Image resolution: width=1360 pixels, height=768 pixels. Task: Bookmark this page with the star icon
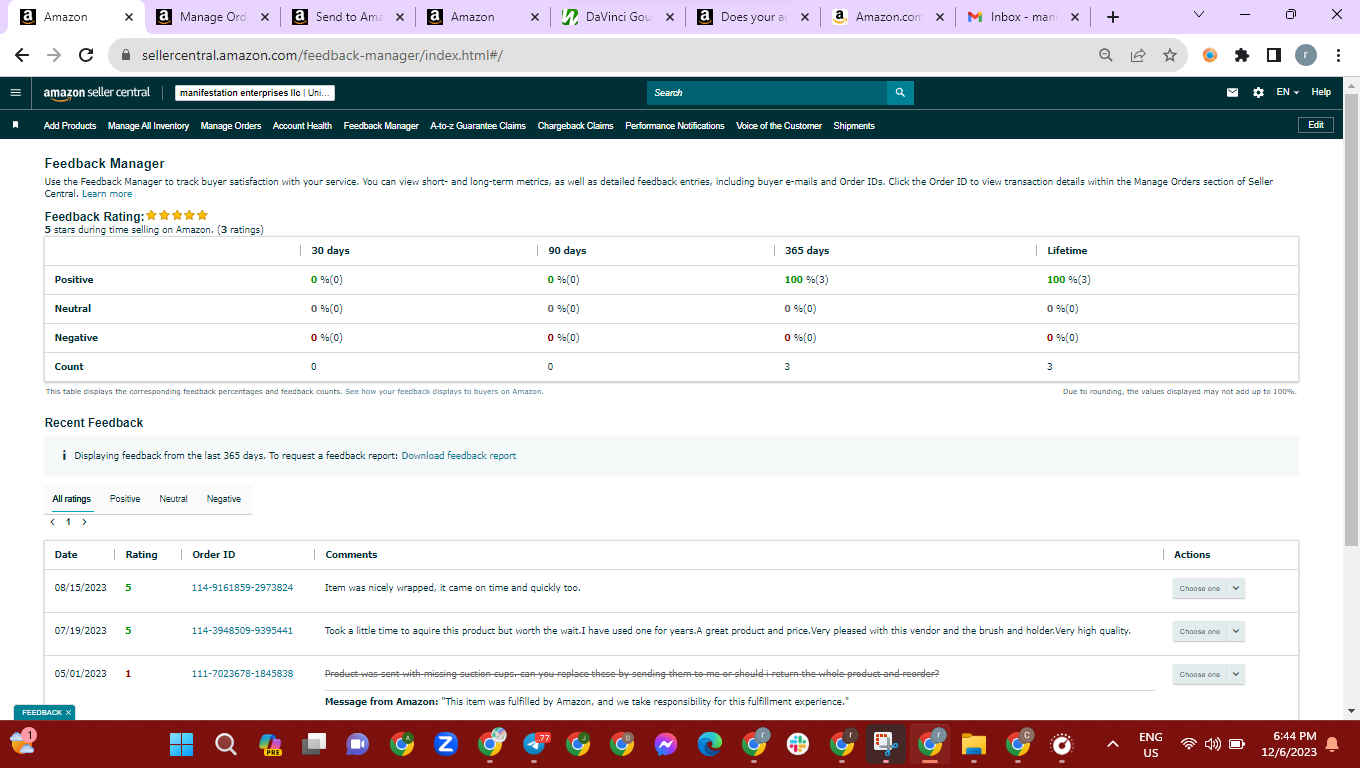(x=1169, y=56)
